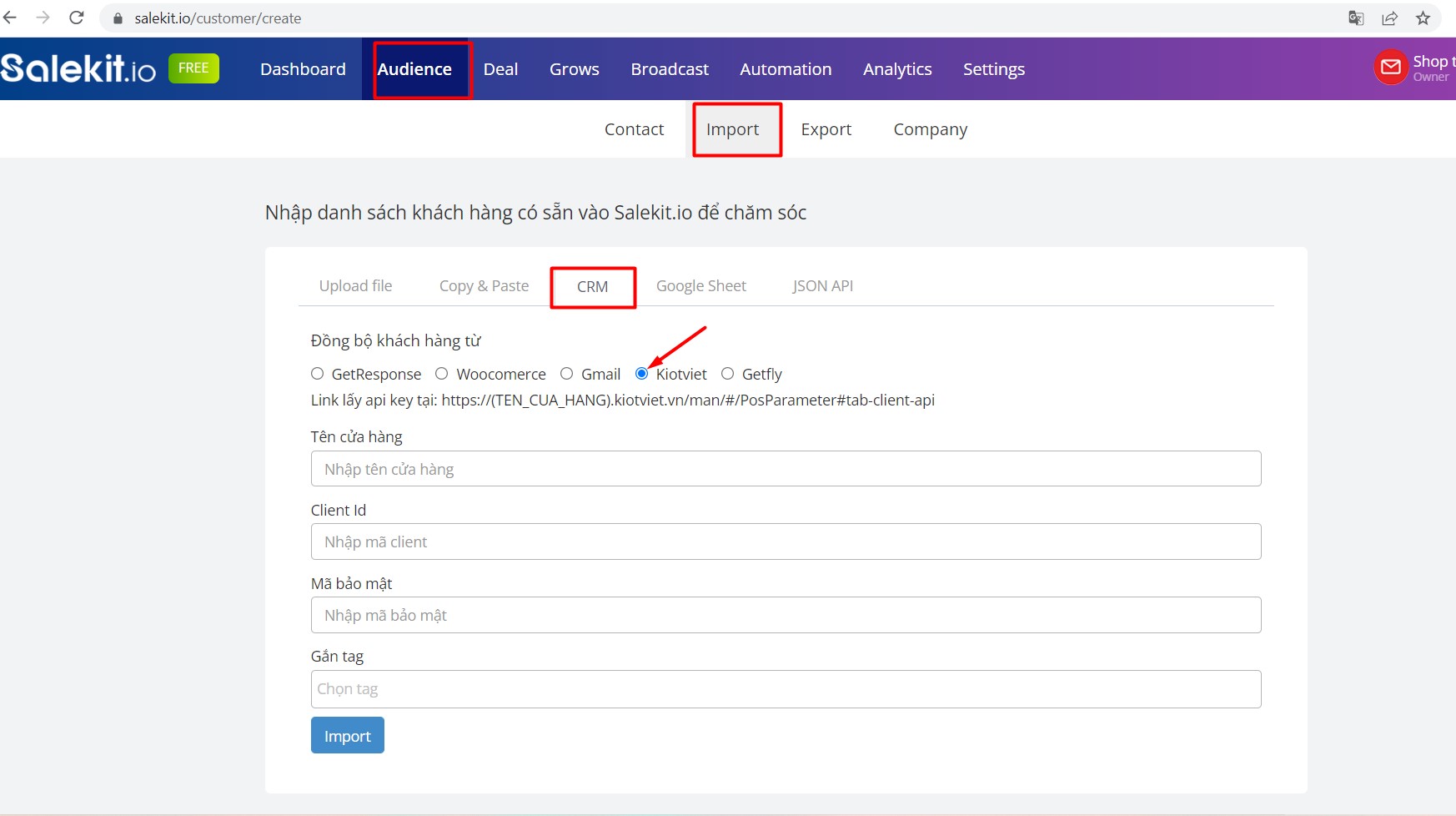1456x816 pixels.
Task: Reload the salekit.io page
Action: [77, 18]
